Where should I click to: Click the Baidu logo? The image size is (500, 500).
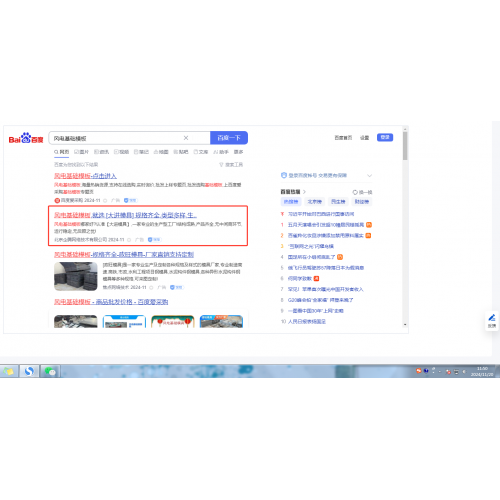click(x=26, y=138)
